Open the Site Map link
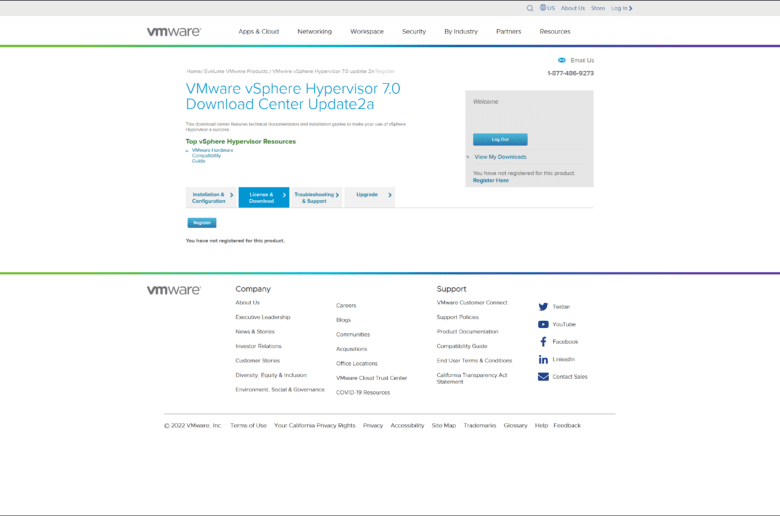 444,425
